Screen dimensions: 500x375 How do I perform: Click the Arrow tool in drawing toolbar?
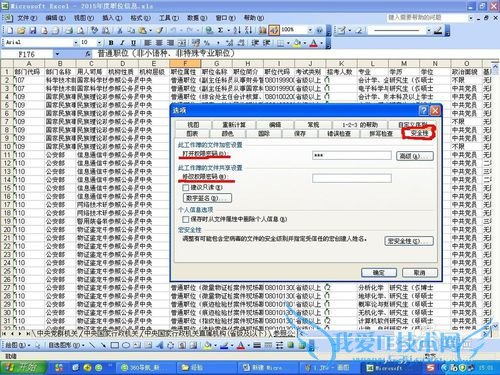[x=103, y=345]
